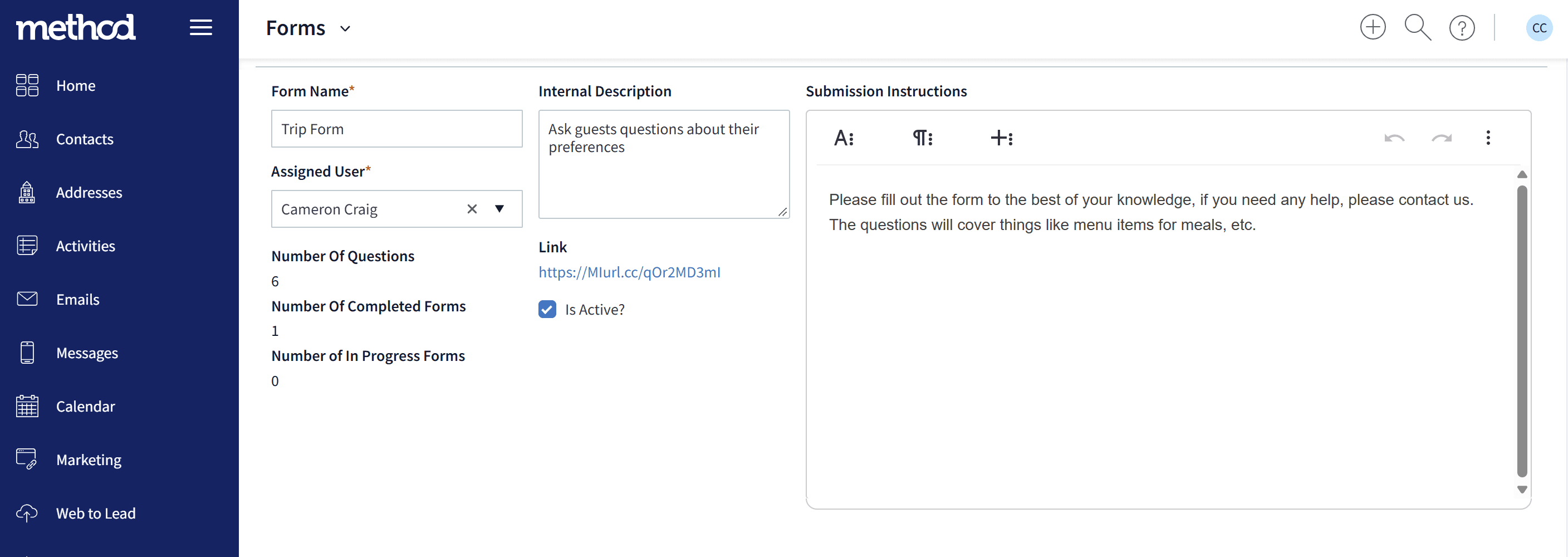Open the https://MIurl.cc/qOr2MD3mI form link

pos(629,272)
